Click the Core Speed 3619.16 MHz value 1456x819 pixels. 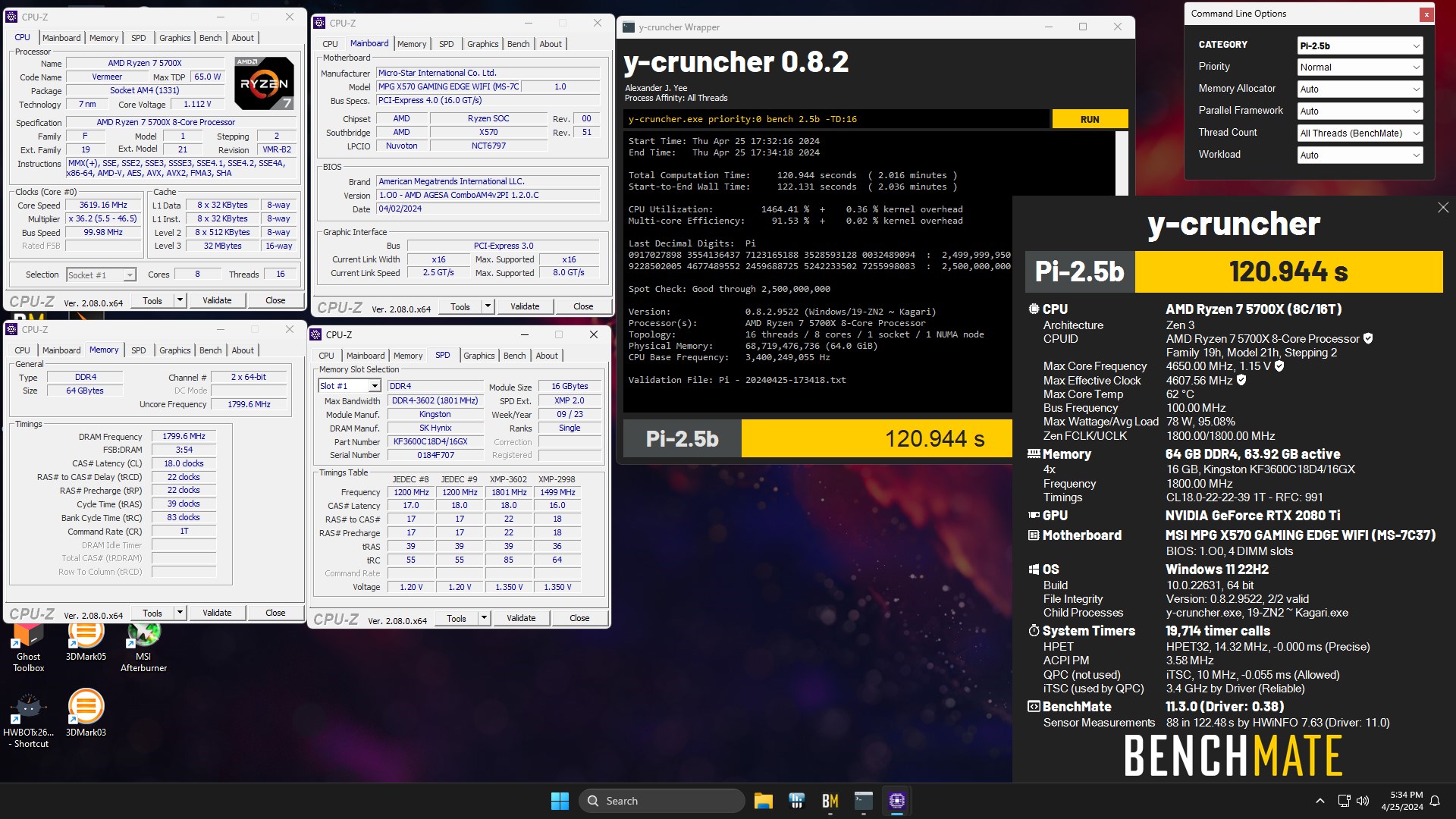pos(103,205)
